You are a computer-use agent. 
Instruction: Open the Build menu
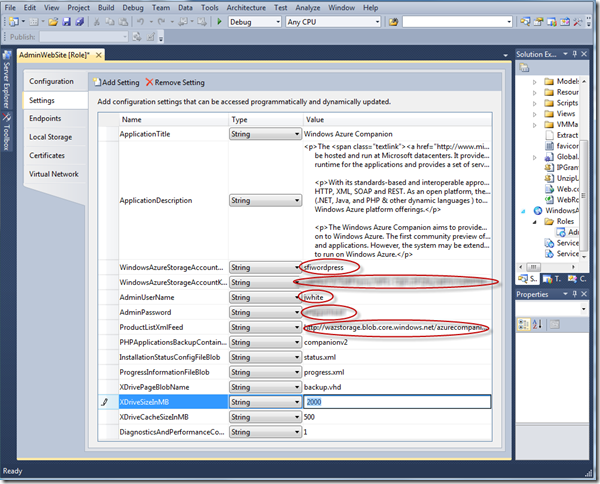[x=106, y=7]
